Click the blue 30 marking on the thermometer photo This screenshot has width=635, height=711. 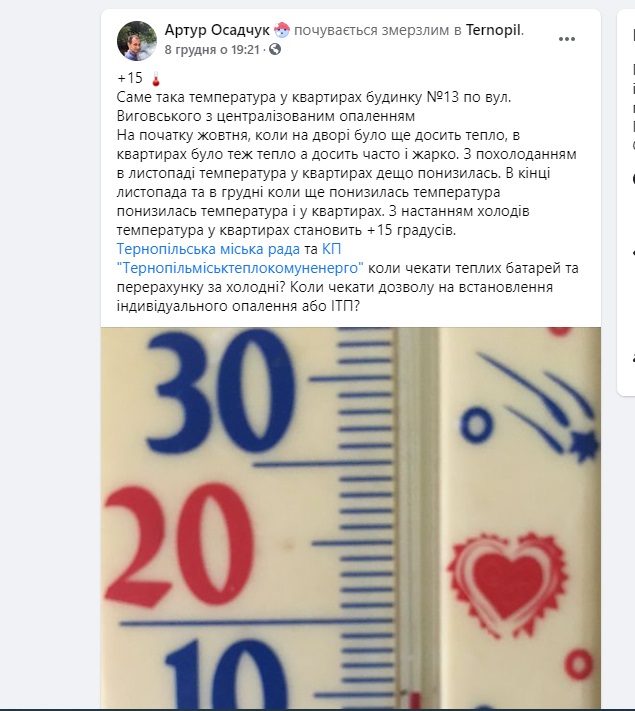point(221,391)
